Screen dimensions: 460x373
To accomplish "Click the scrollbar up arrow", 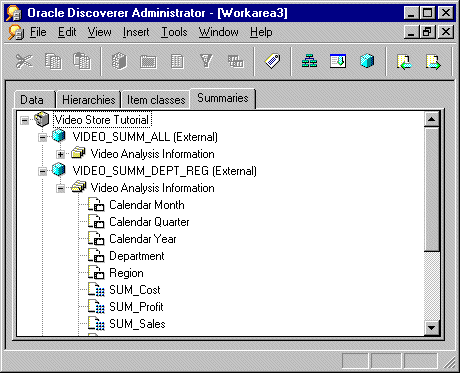I will (432, 119).
